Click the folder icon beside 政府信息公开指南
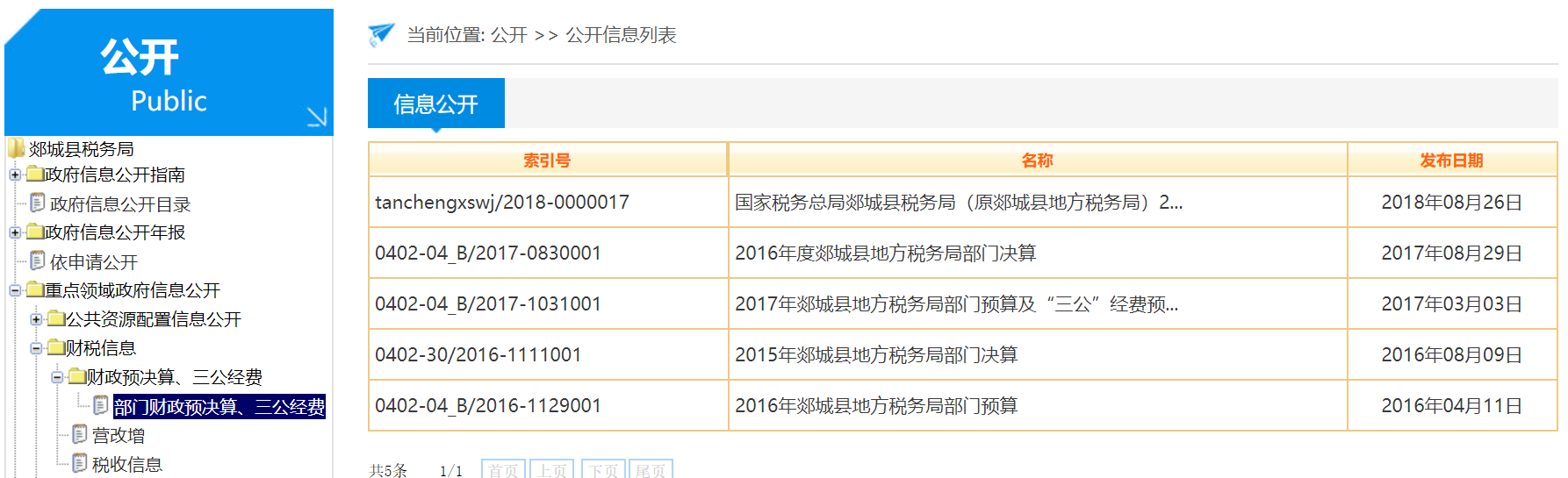1568x478 pixels. coord(35,174)
